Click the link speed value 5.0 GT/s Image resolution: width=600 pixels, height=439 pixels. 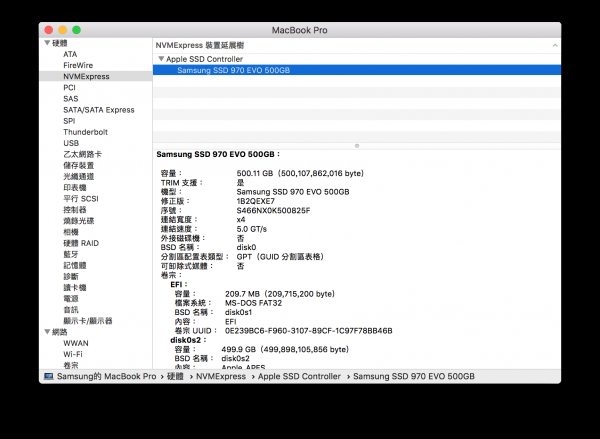click(251, 229)
